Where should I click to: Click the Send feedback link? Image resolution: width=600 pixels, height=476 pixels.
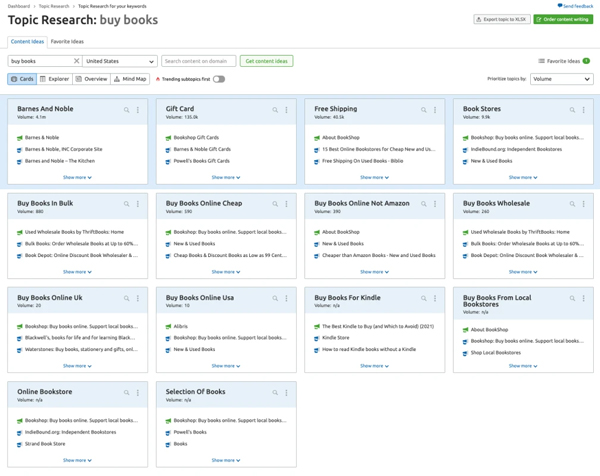click(575, 6)
